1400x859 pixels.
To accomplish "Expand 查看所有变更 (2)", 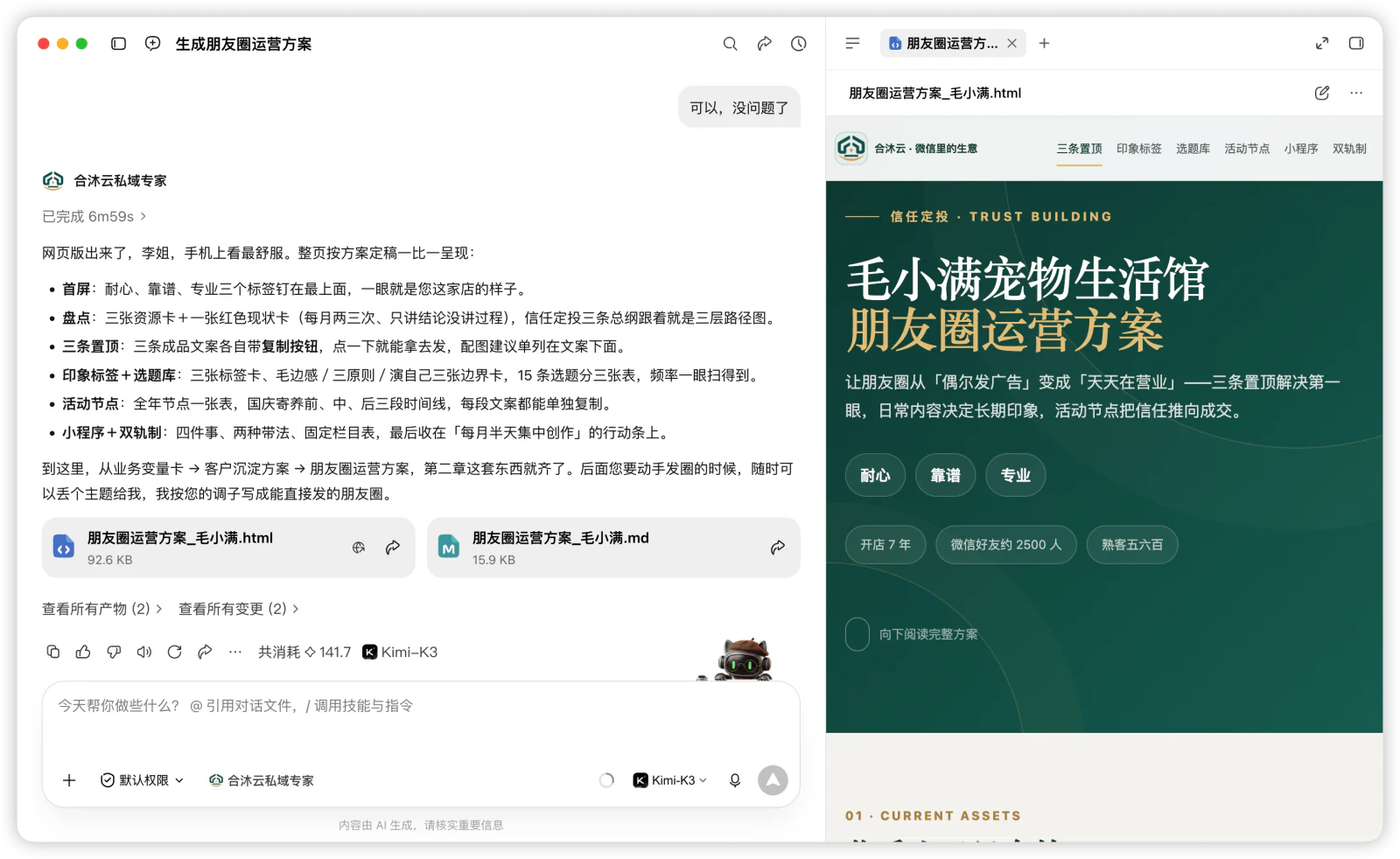I will point(239,609).
